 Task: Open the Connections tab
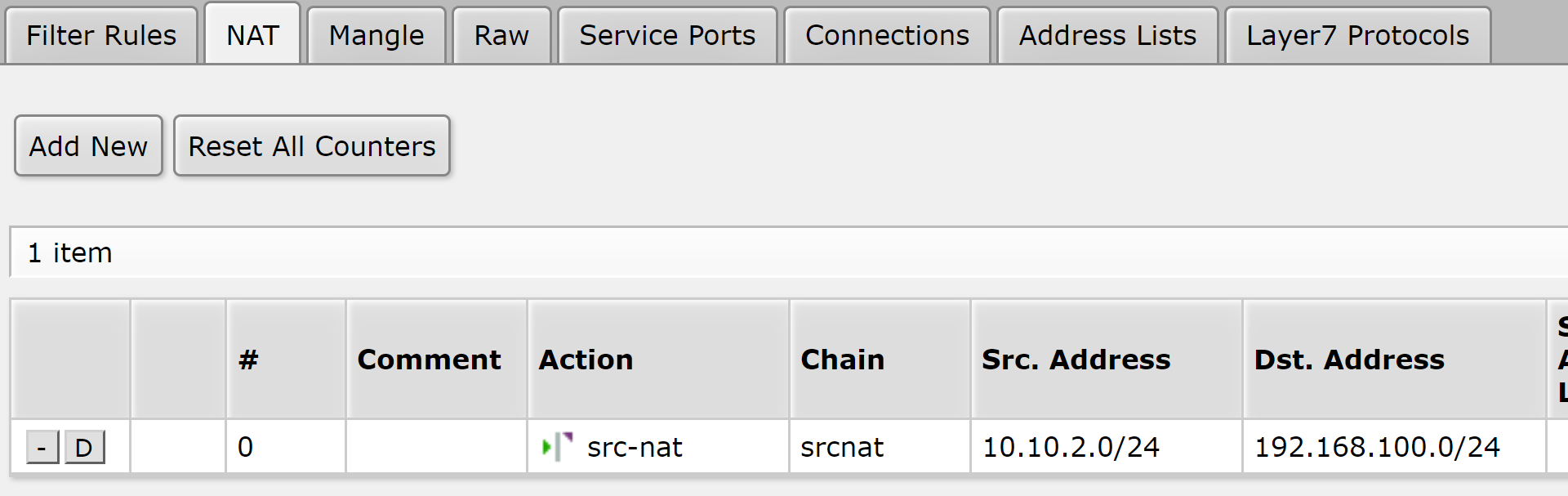tap(887, 36)
